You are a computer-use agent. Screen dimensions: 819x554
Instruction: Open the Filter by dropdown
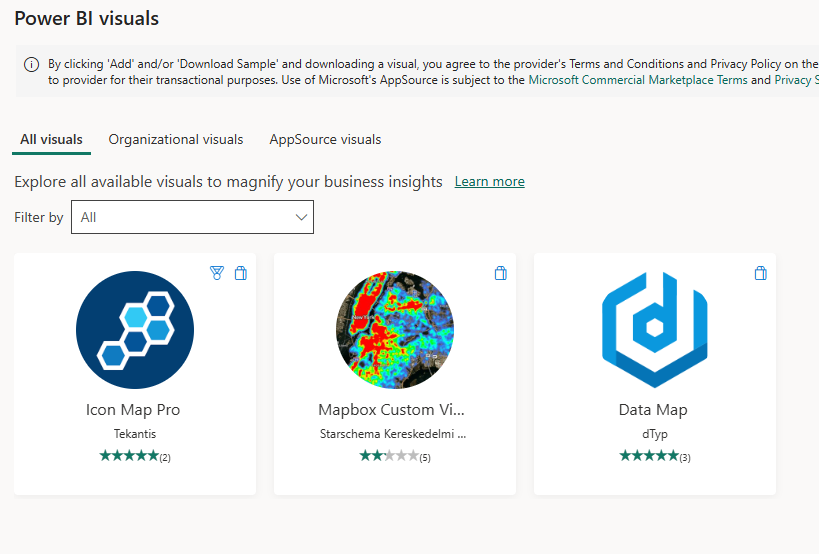[x=192, y=217]
